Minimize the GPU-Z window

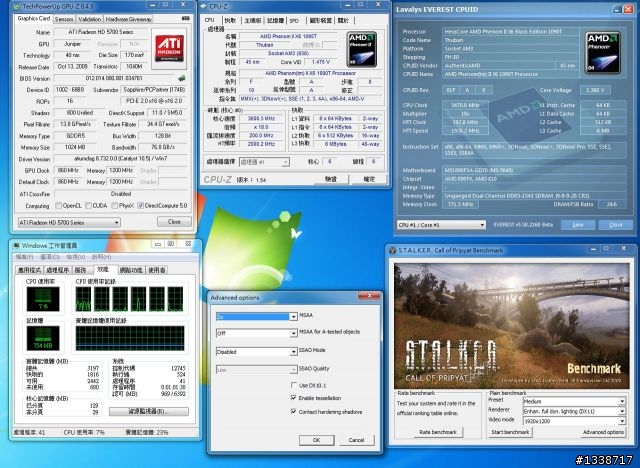tap(152, 5)
